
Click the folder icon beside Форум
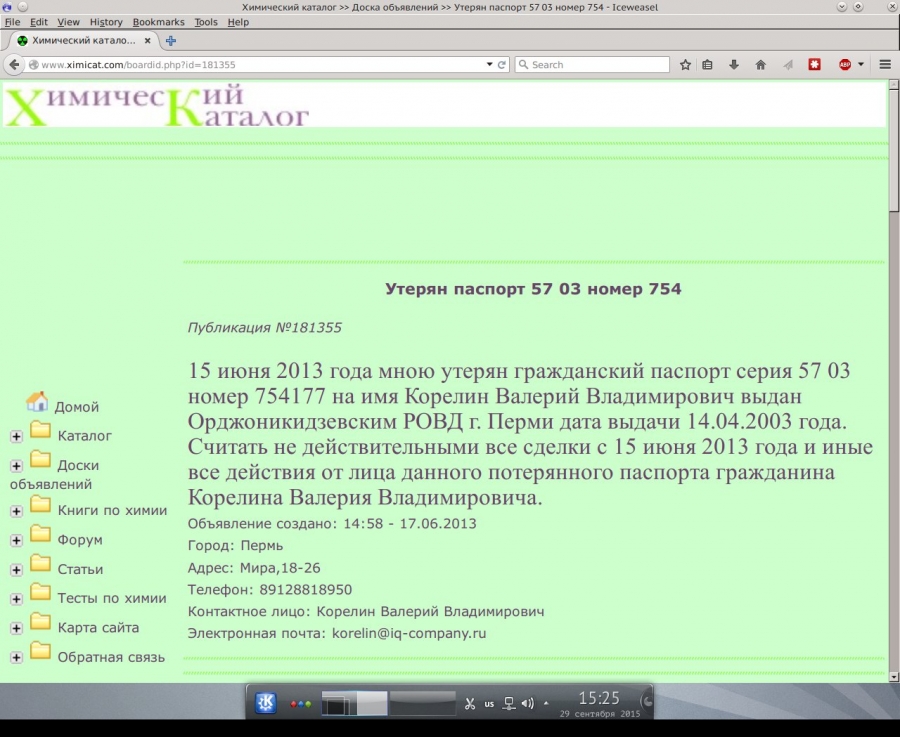click(40, 533)
